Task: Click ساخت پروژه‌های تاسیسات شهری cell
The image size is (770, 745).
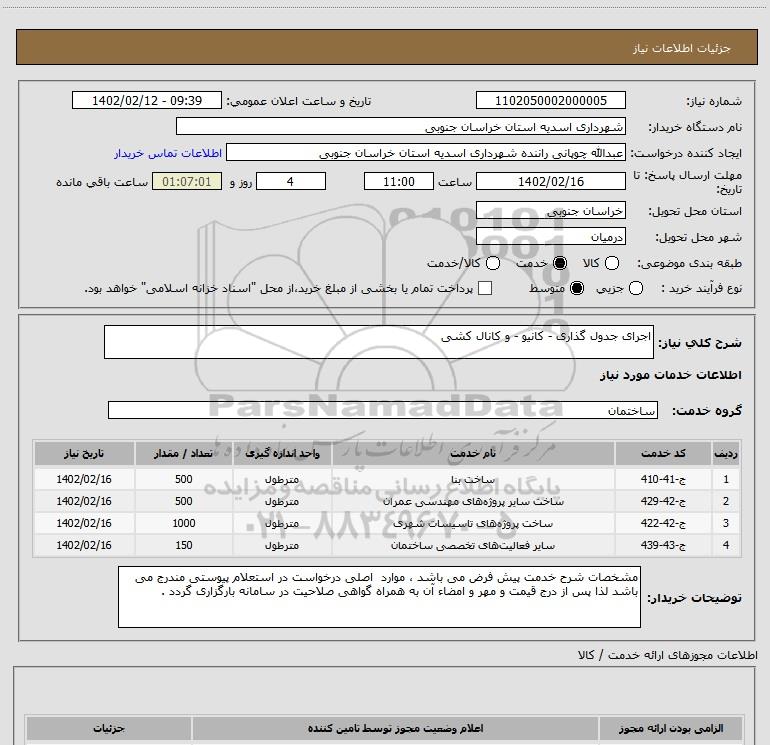Action: pos(473,524)
